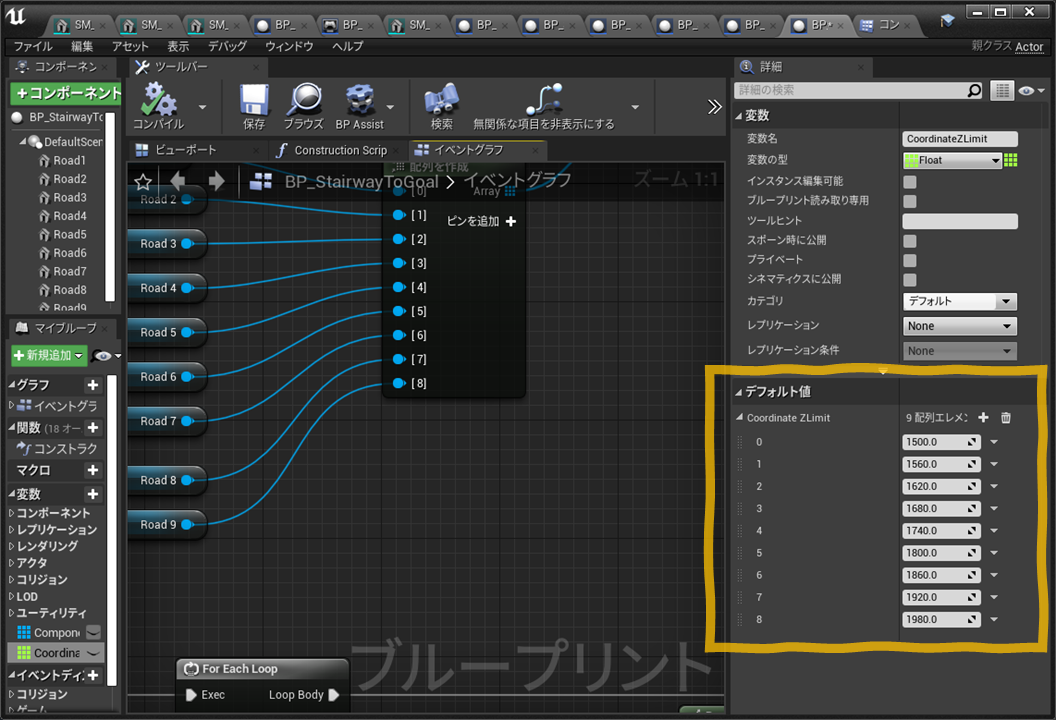This screenshot has width=1056, height=720.
Task: Add a new event dispatcher with plus
Action: point(93,675)
